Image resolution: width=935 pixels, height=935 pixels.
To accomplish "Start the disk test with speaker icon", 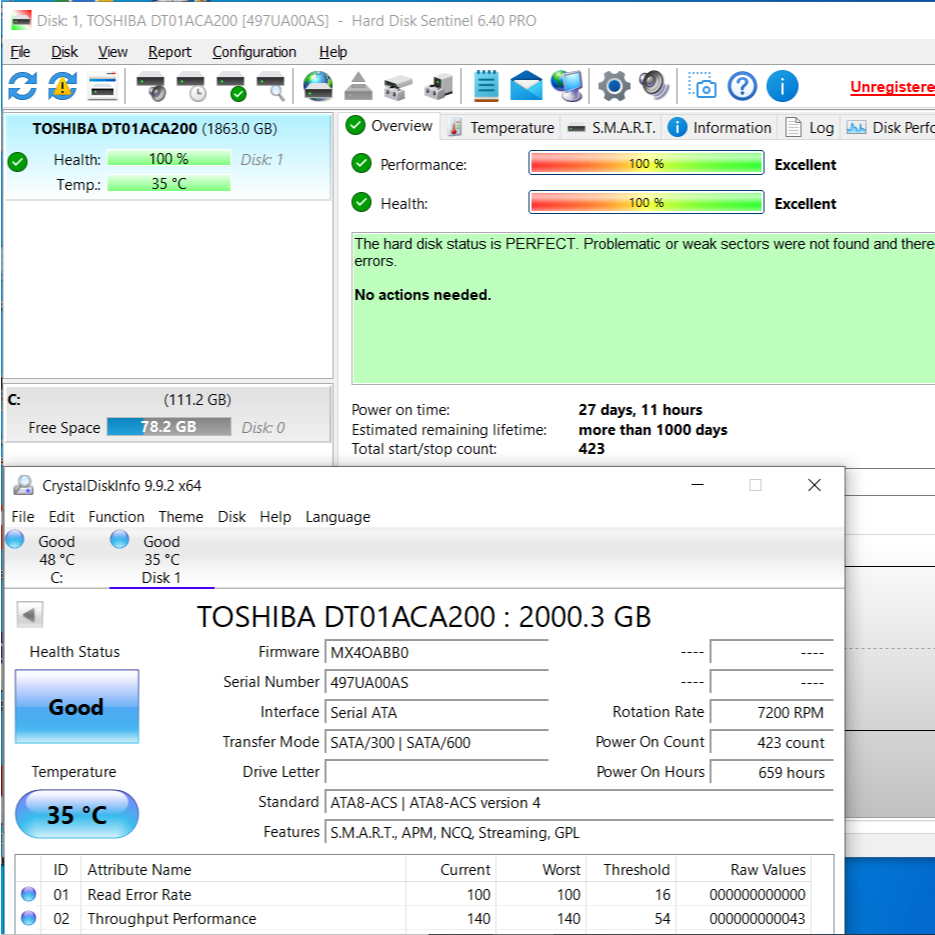I will pos(151,86).
